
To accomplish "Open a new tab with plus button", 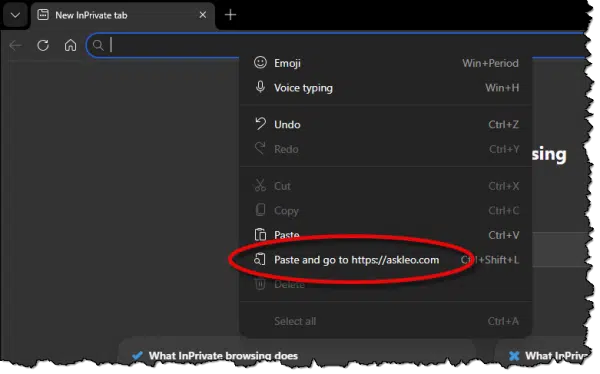I will pyautogui.click(x=230, y=15).
